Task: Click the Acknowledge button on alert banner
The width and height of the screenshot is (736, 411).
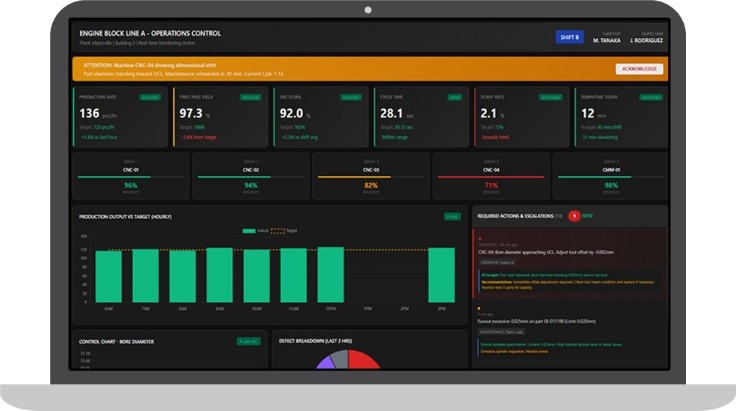Action: point(635,68)
